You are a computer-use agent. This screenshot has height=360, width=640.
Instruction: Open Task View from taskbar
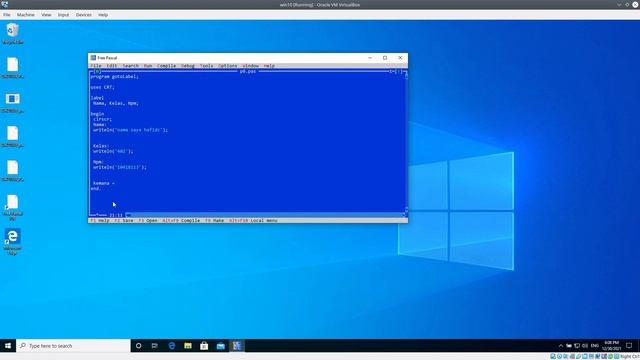point(155,346)
